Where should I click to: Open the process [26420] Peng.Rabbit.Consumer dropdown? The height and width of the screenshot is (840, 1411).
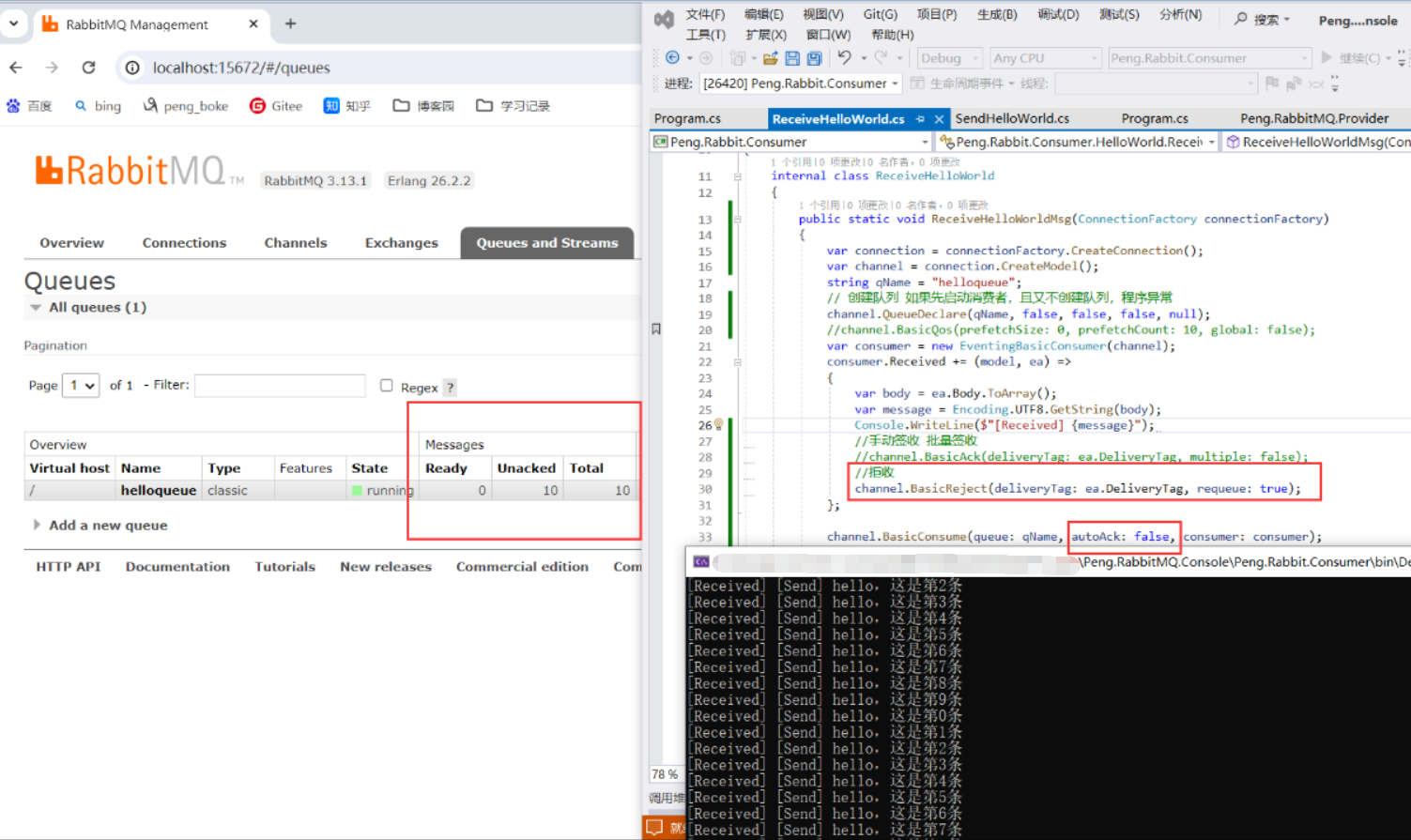[x=801, y=84]
